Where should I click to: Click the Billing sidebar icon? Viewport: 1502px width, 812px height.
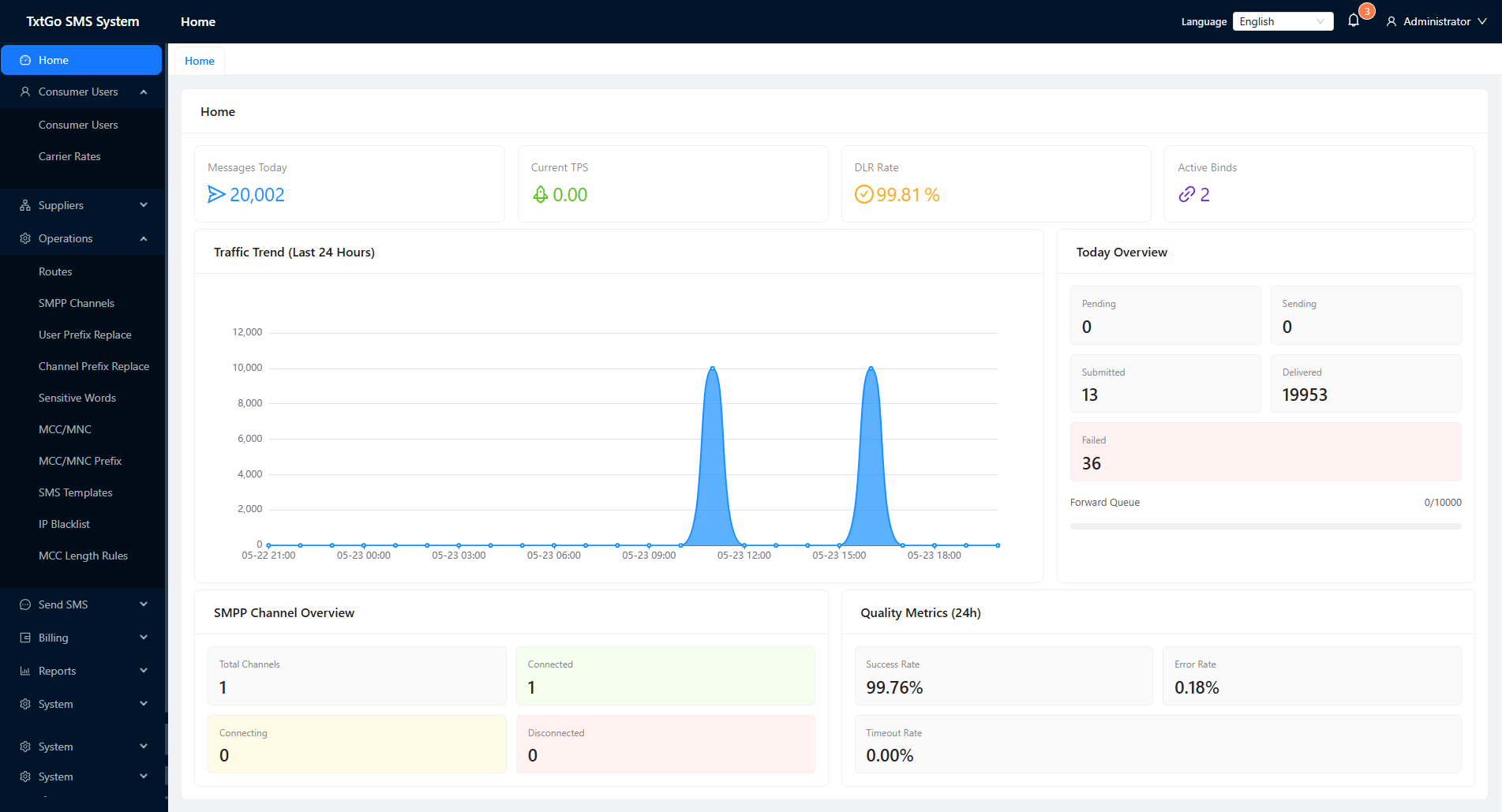(25, 638)
